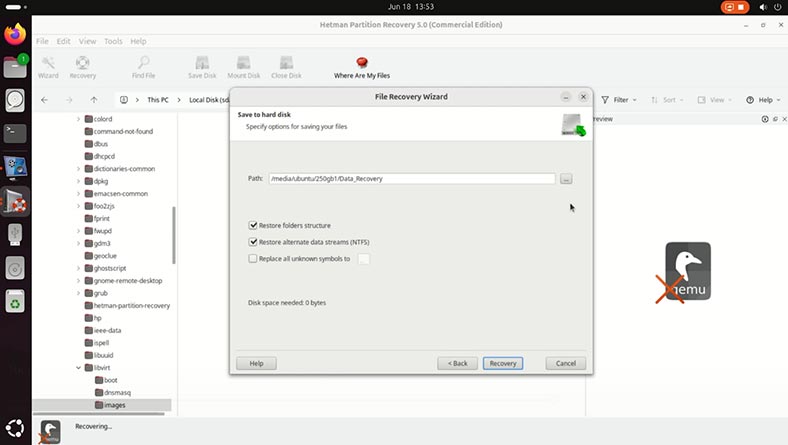Select the boot folder under libvirt
Screen dimensions: 788x445
pyautogui.click(x=106, y=380)
